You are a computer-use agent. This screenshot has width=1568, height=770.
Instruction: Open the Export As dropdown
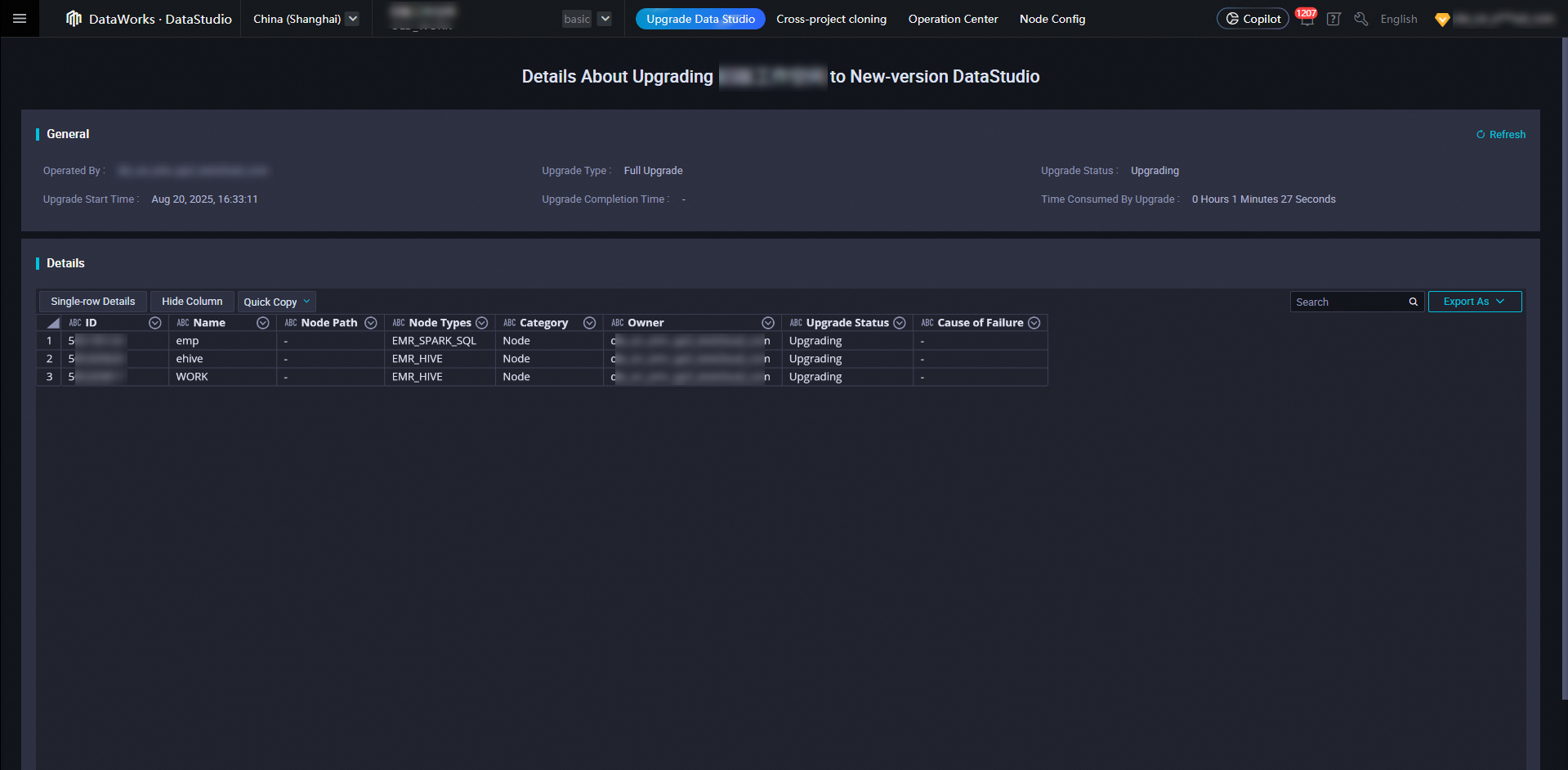(x=1474, y=302)
